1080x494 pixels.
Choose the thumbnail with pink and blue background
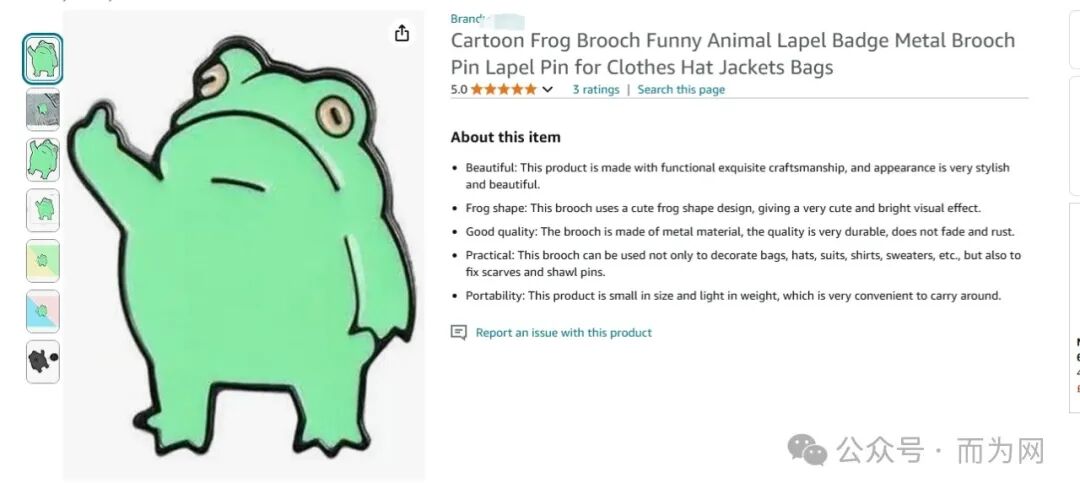[x=43, y=311]
